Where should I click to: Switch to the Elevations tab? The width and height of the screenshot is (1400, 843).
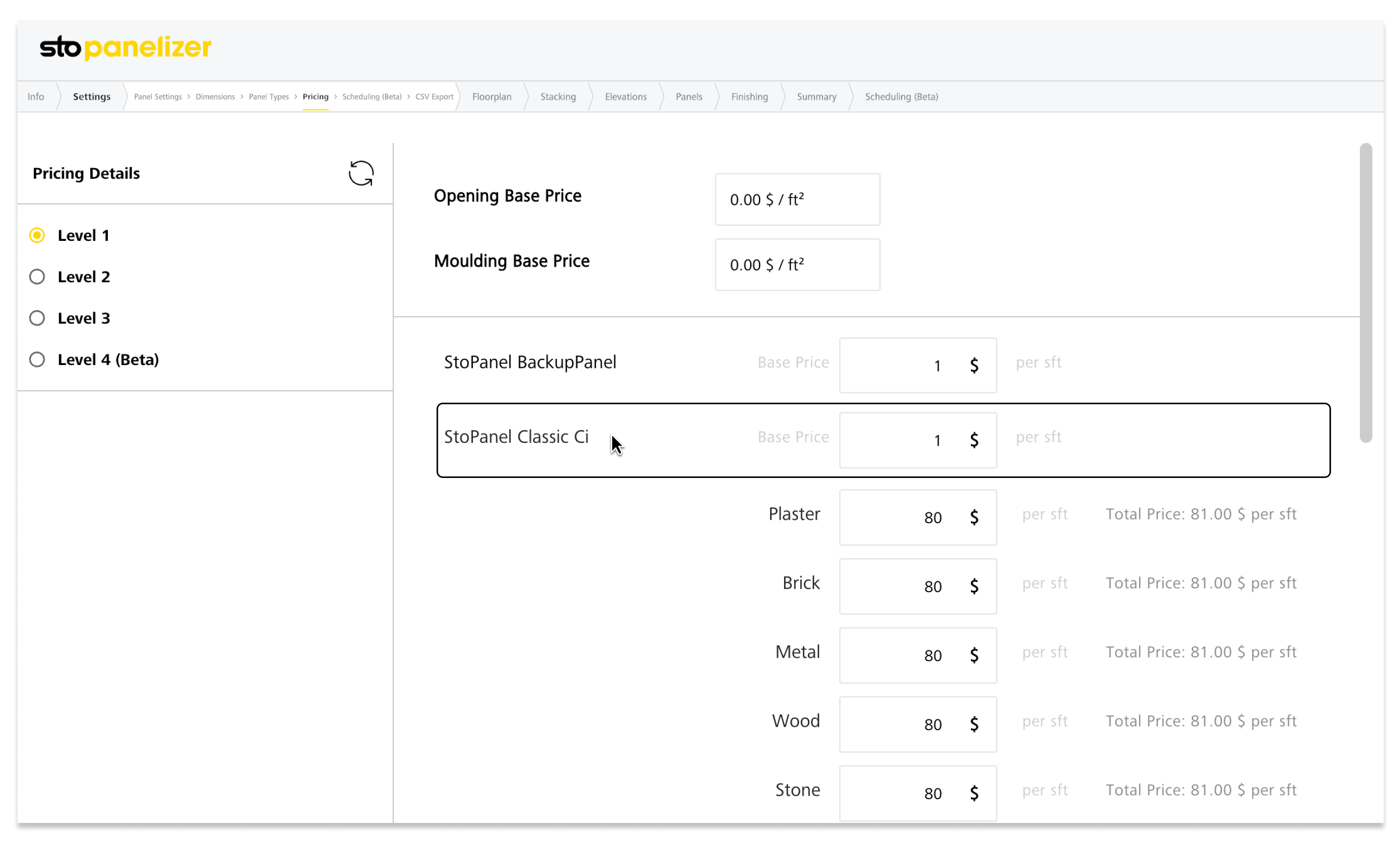(x=625, y=97)
